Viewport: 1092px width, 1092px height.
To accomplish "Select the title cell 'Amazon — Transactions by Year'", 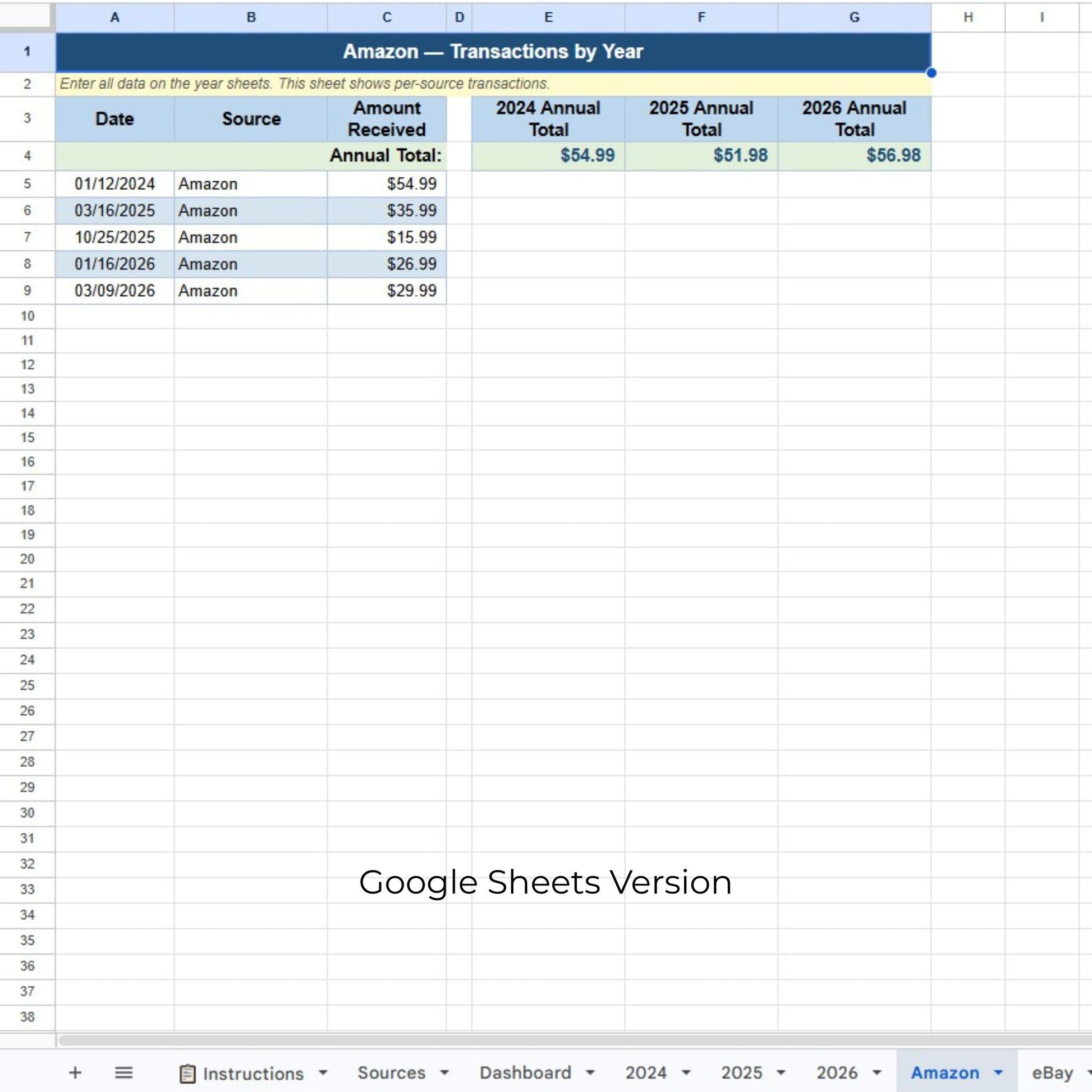I will (x=493, y=52).
